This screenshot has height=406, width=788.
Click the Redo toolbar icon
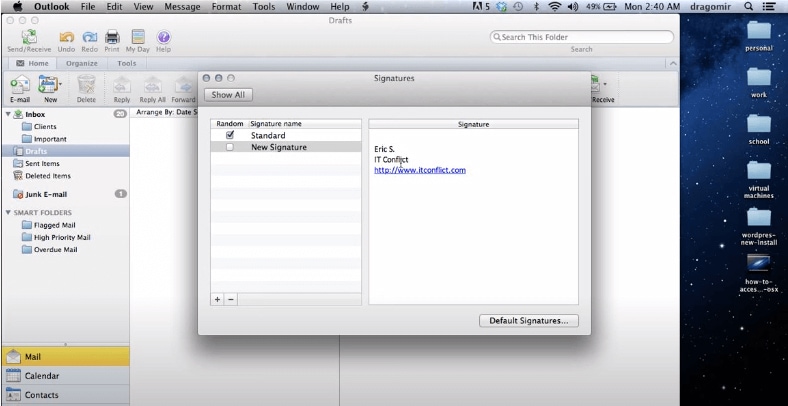coord(89,38)
